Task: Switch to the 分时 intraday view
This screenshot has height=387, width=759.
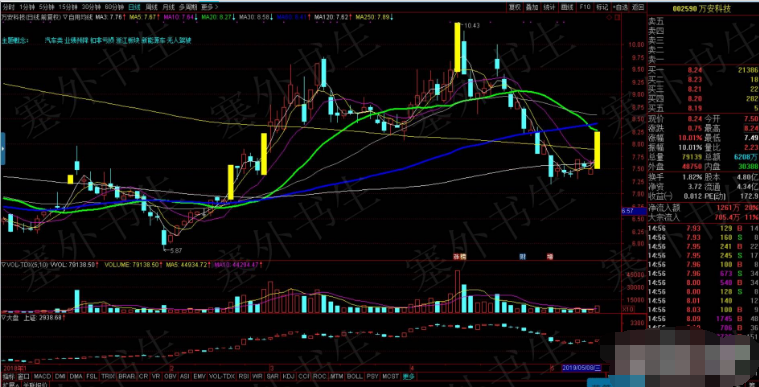Action: tap(9, 7)
